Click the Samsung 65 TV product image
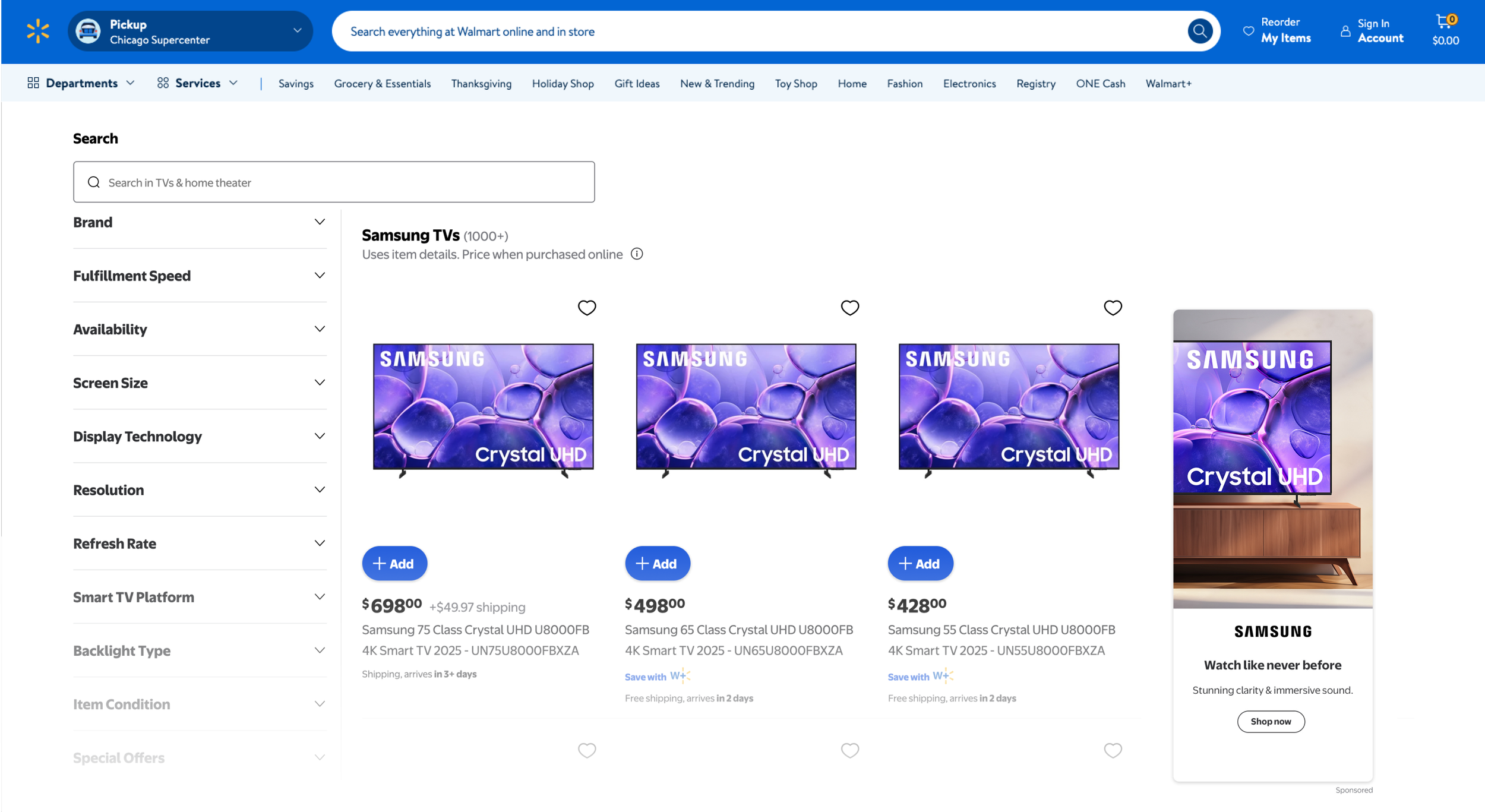Screen dimensions: 1485x812 [x=746, y=410]
